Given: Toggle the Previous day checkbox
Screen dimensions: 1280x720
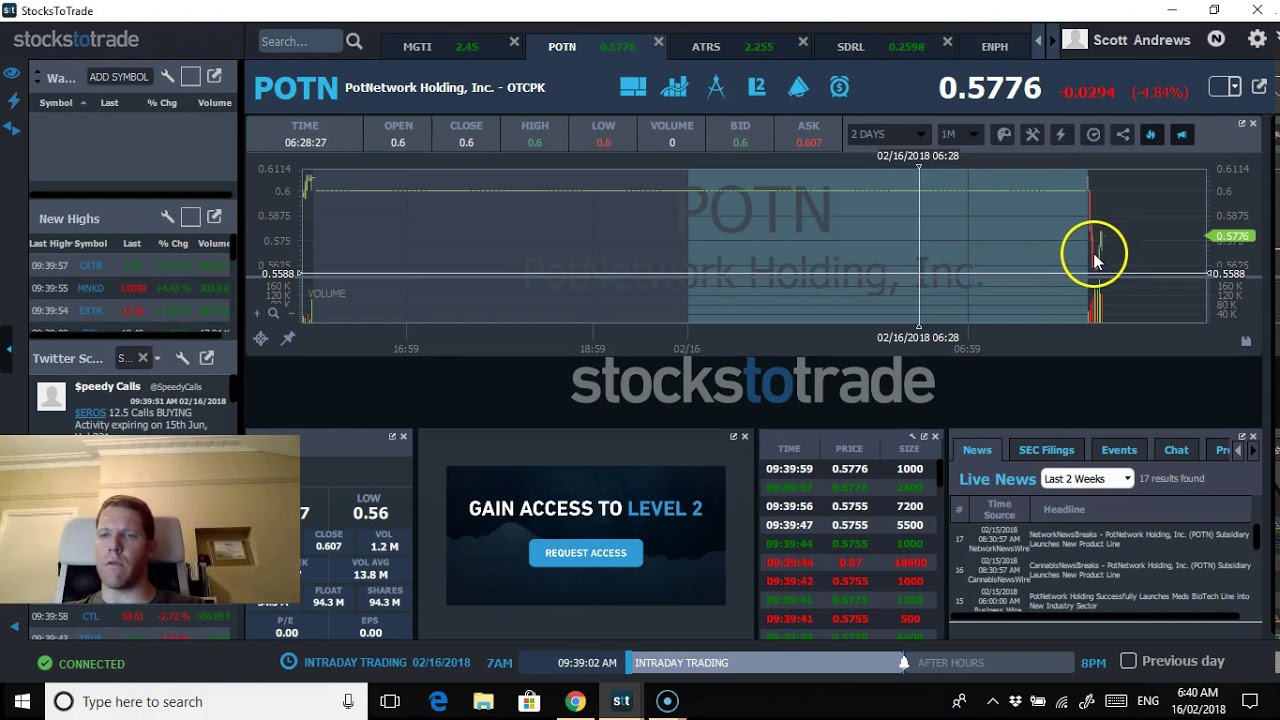Looking at the screenshot, I should pos(1128,661).
